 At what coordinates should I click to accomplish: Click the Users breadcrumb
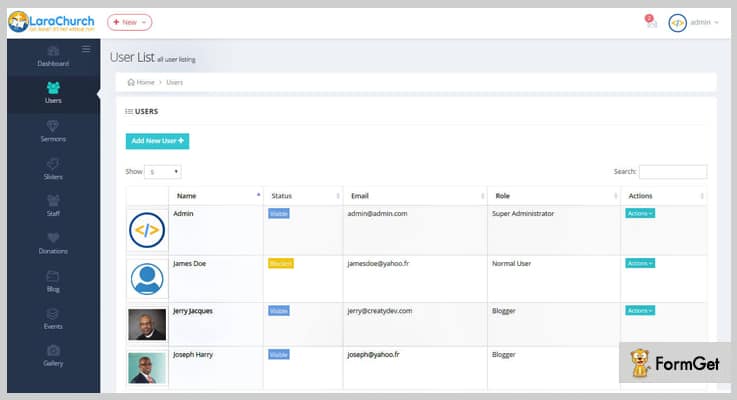coord(174,82)
